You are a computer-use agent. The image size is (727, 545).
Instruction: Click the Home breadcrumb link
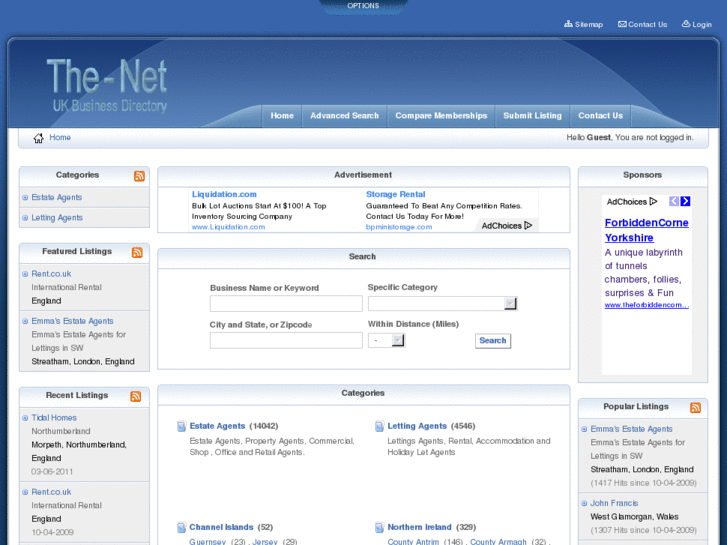click(x=60, y=137)
